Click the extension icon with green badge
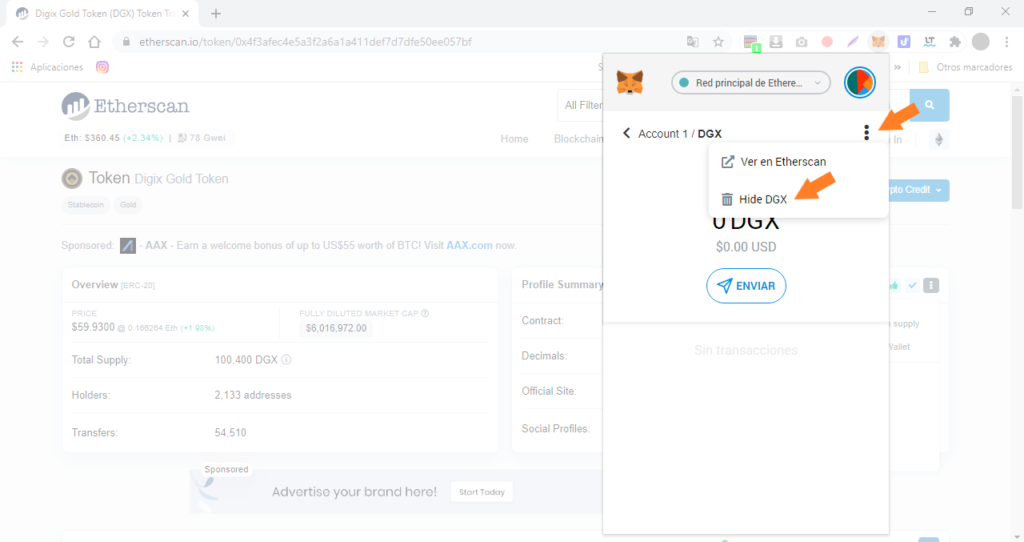Viewport: 1024px width, 542px height. pyautogui.click(x=751, y=43)
